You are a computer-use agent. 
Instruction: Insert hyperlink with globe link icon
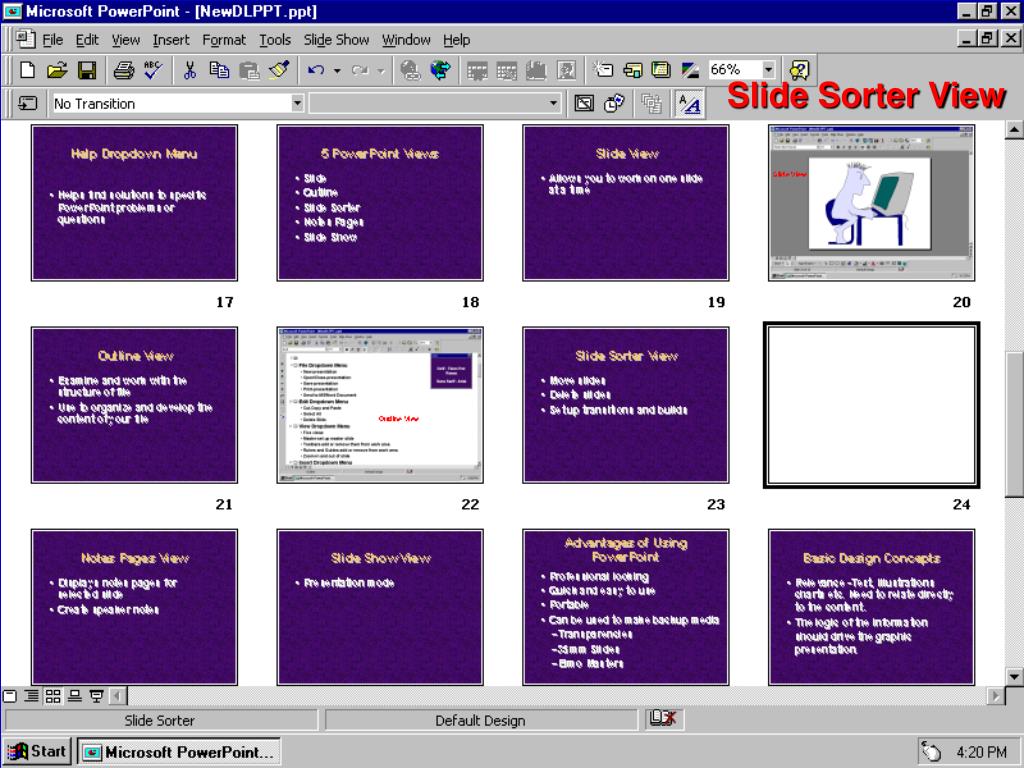410,70
